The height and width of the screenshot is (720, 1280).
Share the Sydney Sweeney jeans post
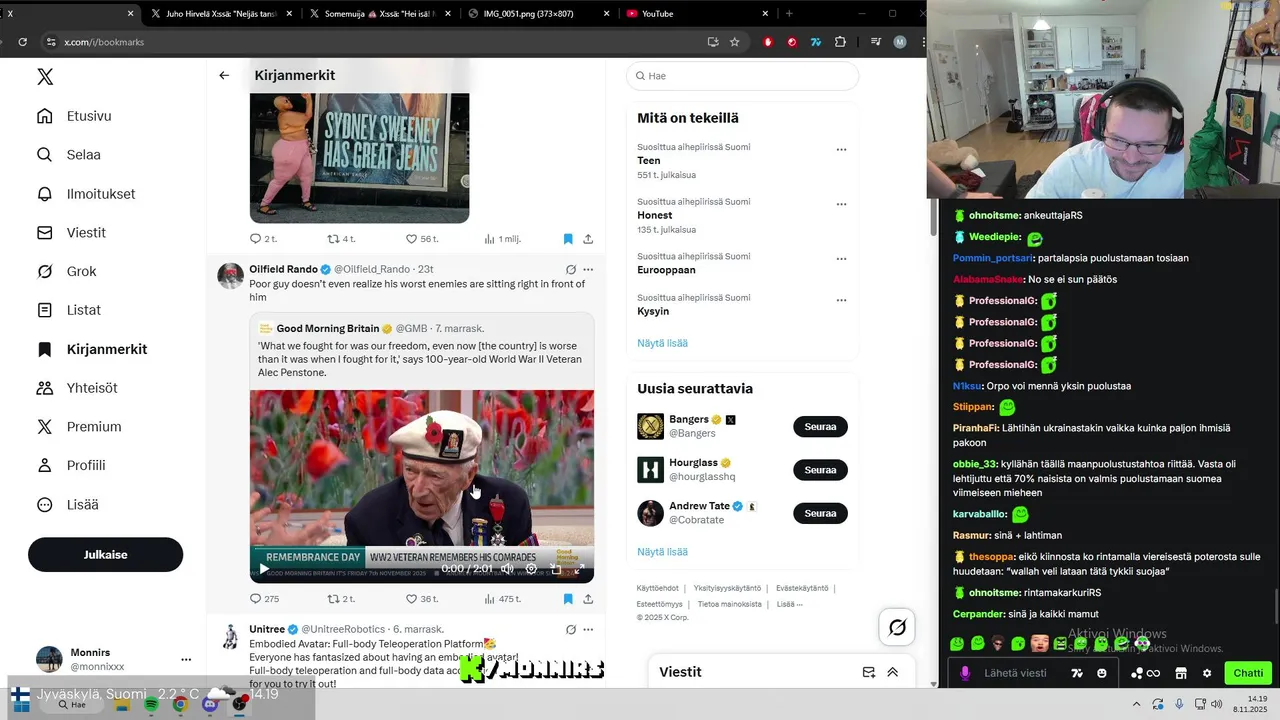(x=588, y=239)
